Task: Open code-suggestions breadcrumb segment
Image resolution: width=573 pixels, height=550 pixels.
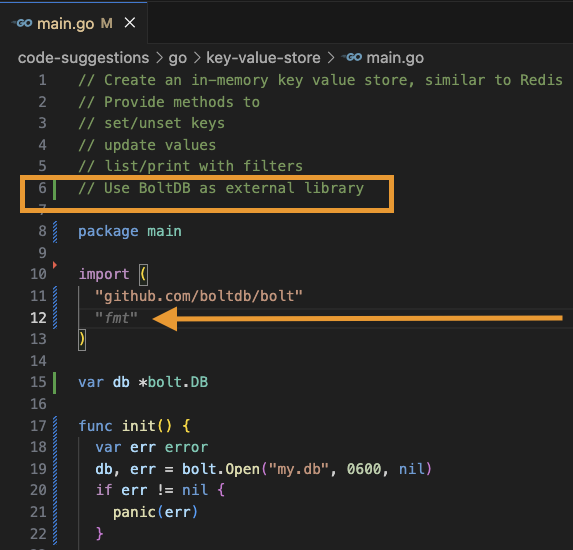Action: coord(83,58)
